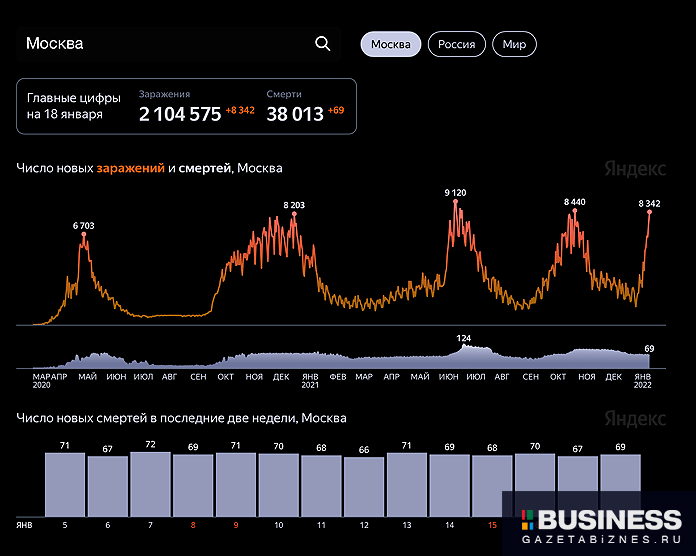696x556 pixels.
Task: Switch to the Россия tab
Action: point(457,45)
